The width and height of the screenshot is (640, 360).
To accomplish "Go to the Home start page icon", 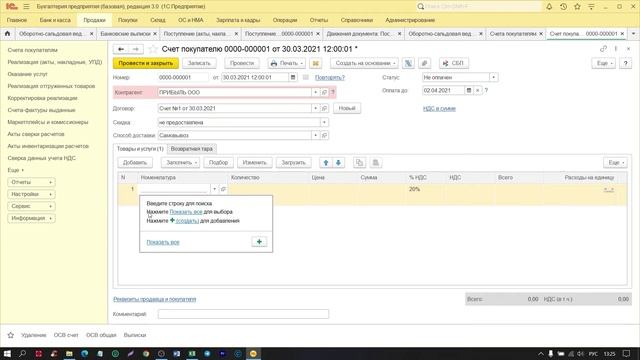I will (7, 34).
